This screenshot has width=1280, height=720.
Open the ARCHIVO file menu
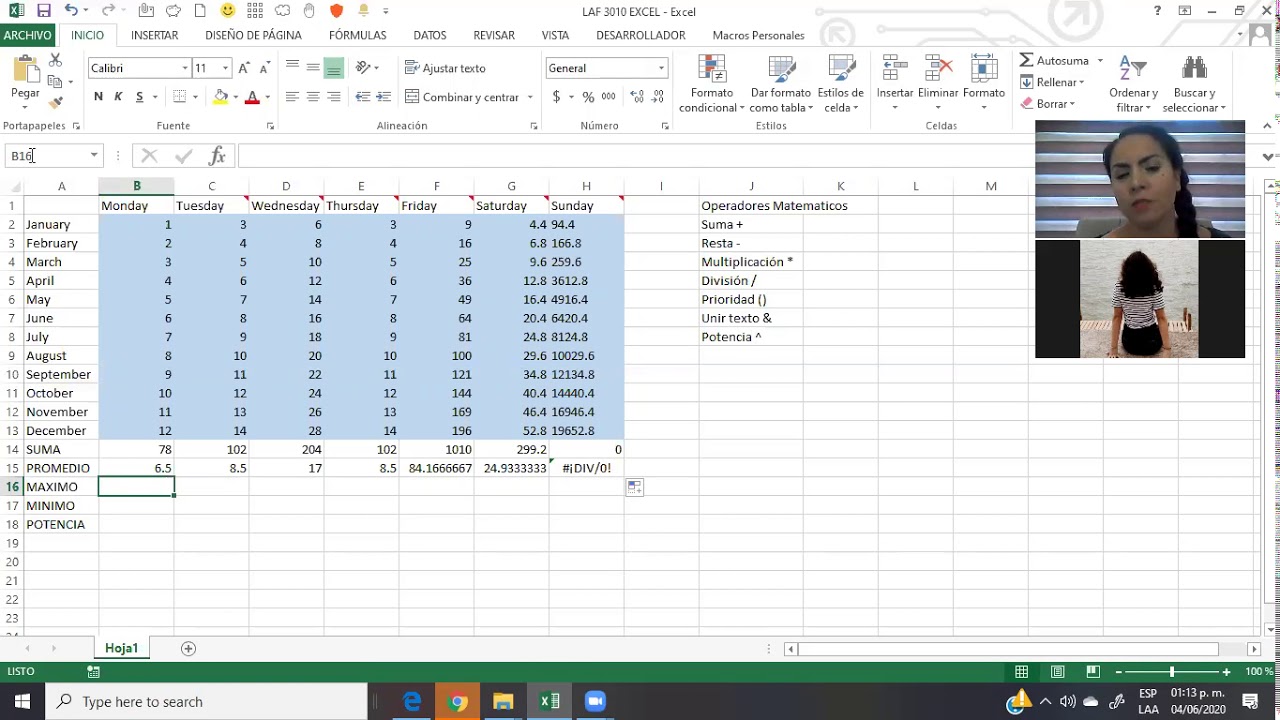pyautogui.click(x=27, y=35)
